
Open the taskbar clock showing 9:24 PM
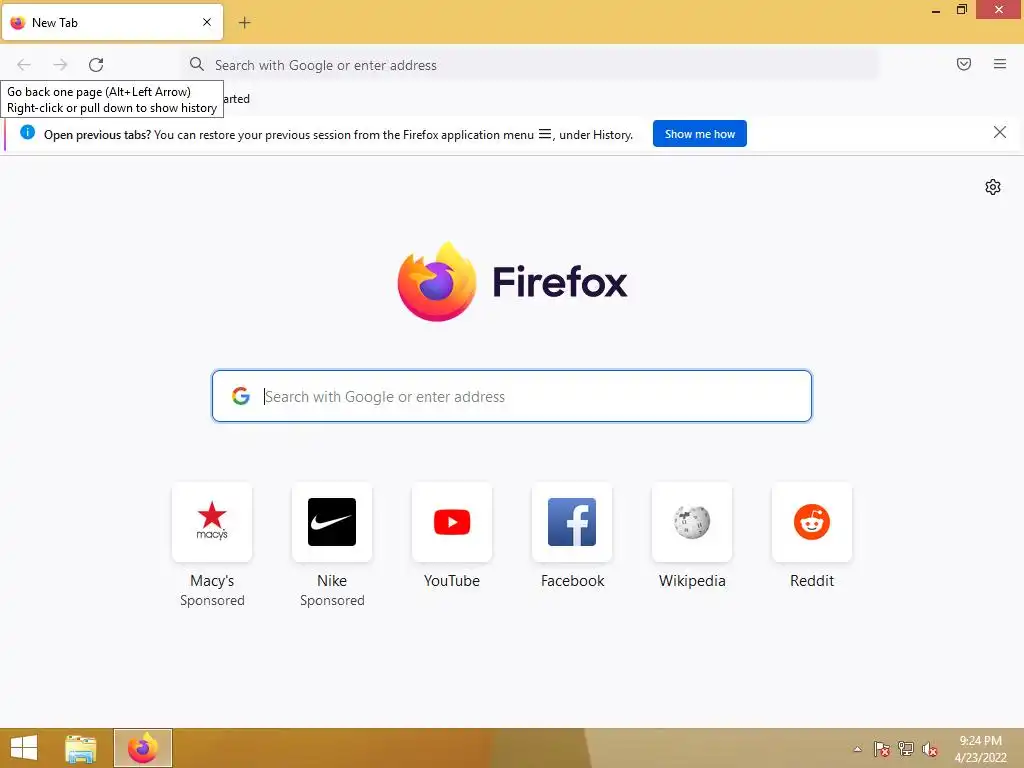pyautogui.click(x=980, y=749)
